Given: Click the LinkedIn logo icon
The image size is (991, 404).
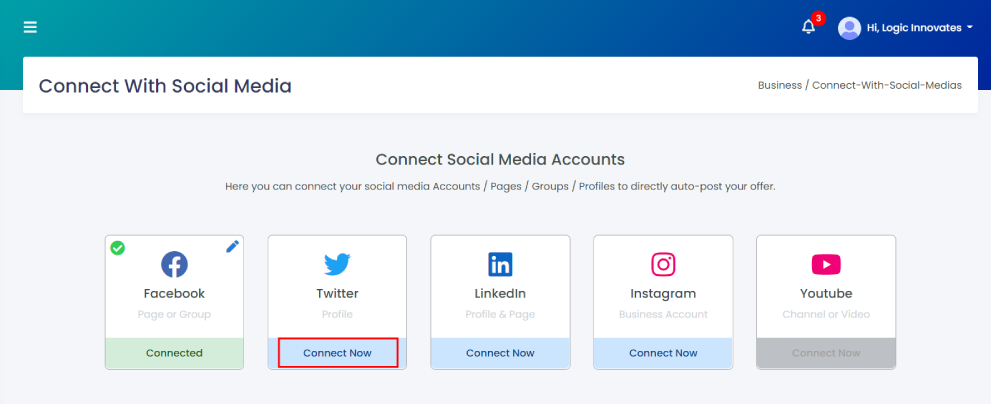Looking at the screenshot, I should point(500,264).
